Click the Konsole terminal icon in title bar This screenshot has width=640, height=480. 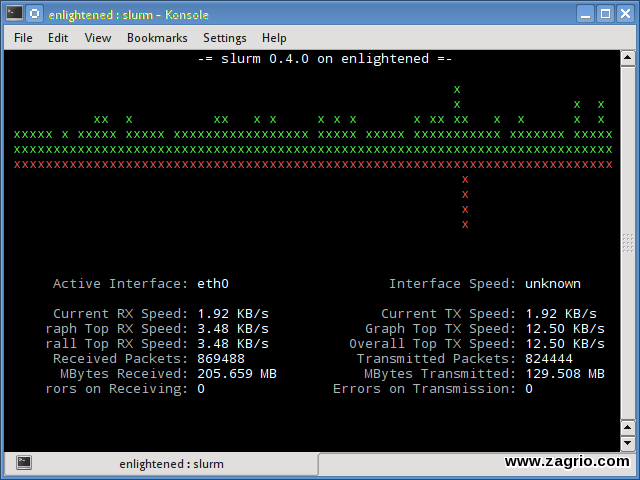[x=14, y=14]
